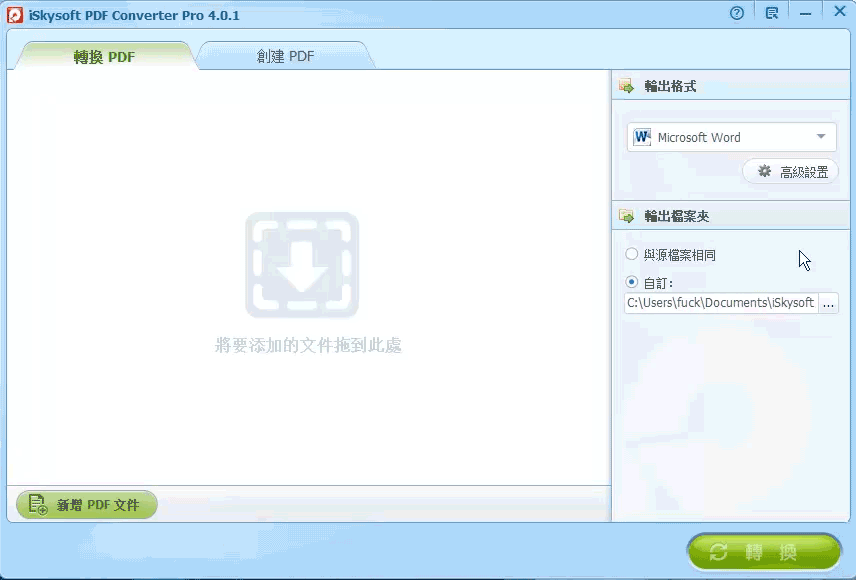Click the 新增 PDF 文件 button
Viewport: 856px width, 580px height.
coord(86,504)
